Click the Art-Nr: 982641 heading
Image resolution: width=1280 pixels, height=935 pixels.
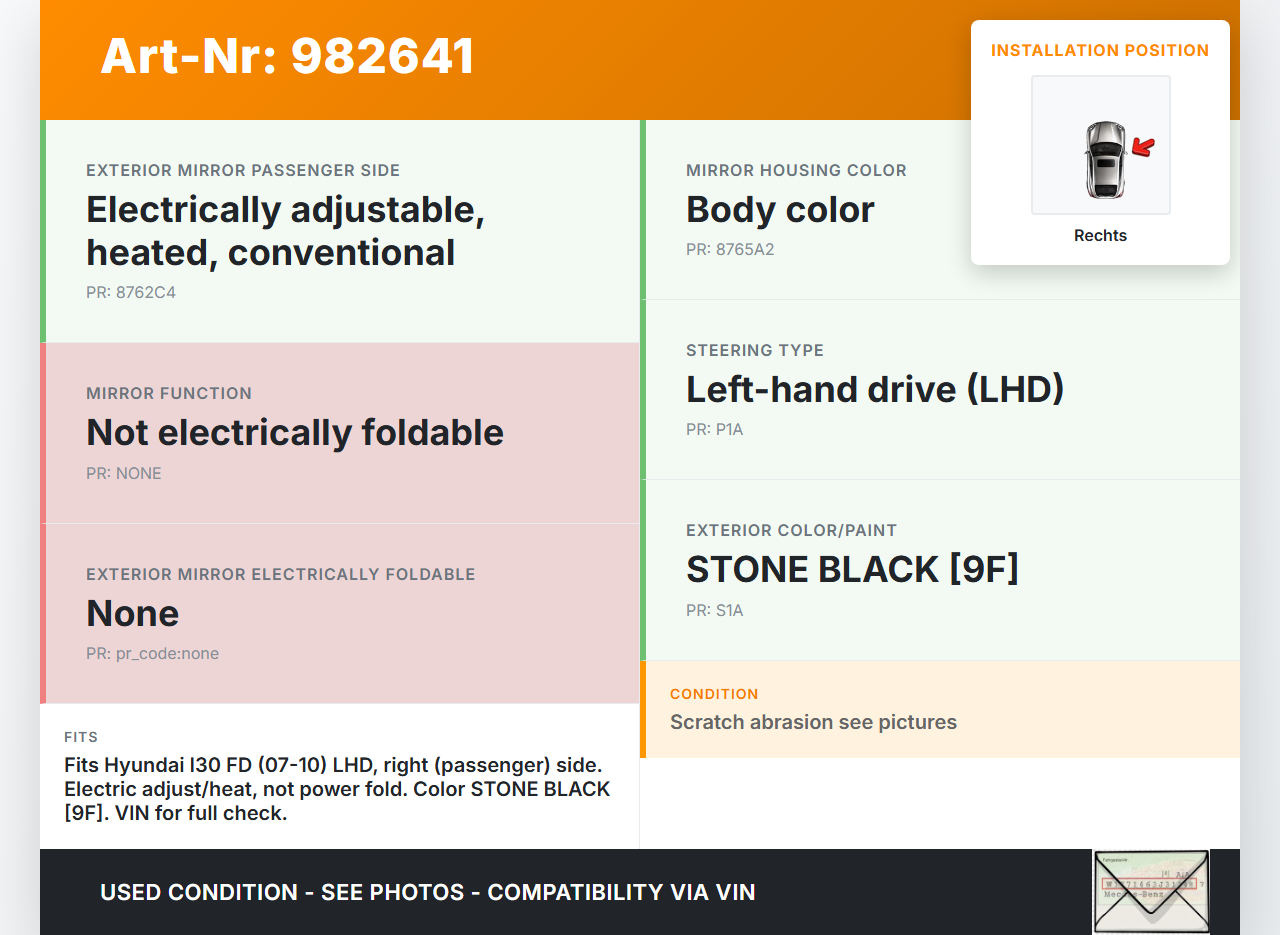click(288, 56)
